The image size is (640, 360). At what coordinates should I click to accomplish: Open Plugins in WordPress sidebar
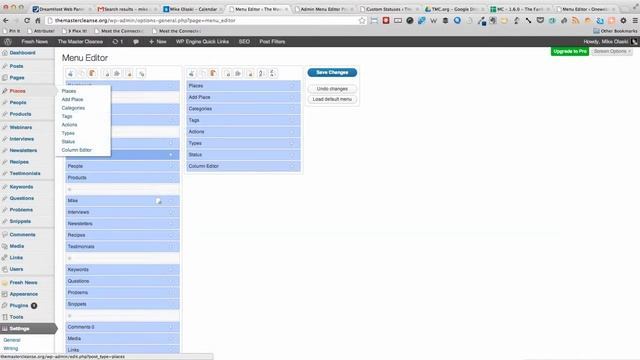tap(19, 306)
